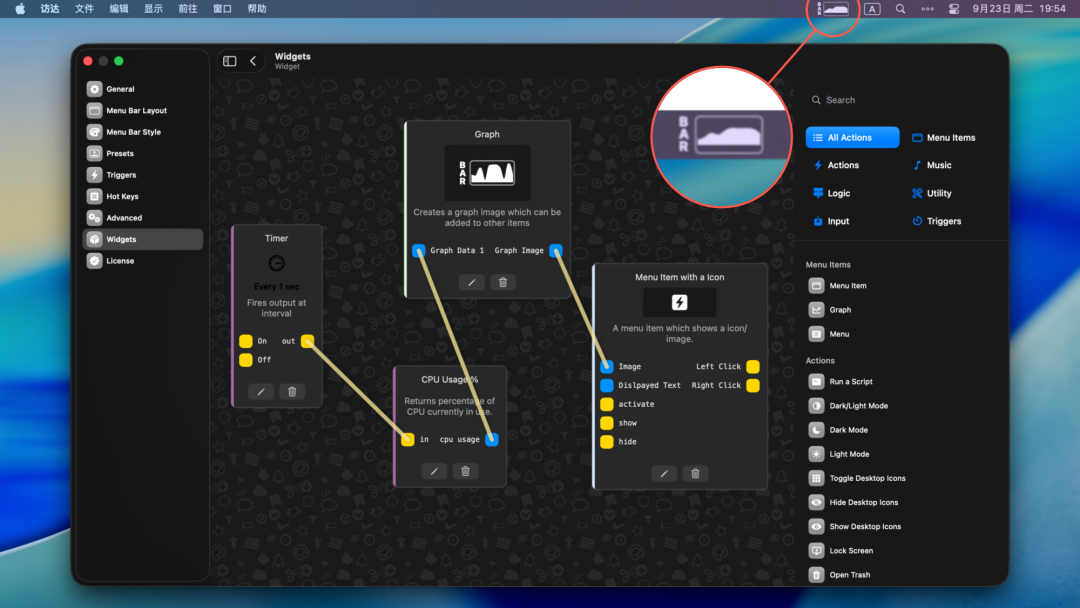Choose the Graph item under Menu Items
Screen dimensions: 1080x608
(830, 310)
